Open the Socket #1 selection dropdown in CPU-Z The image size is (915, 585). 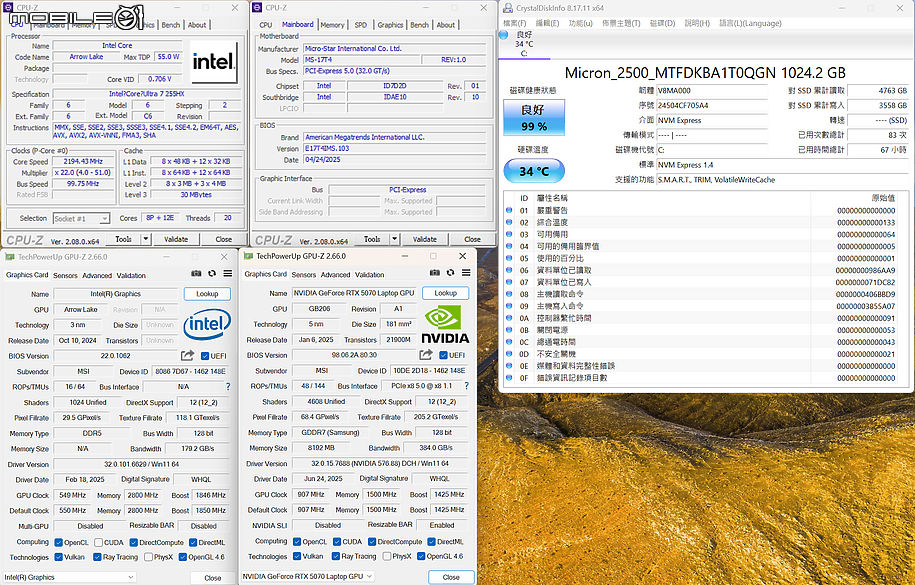pyautogui.click(x=81, y=219)
